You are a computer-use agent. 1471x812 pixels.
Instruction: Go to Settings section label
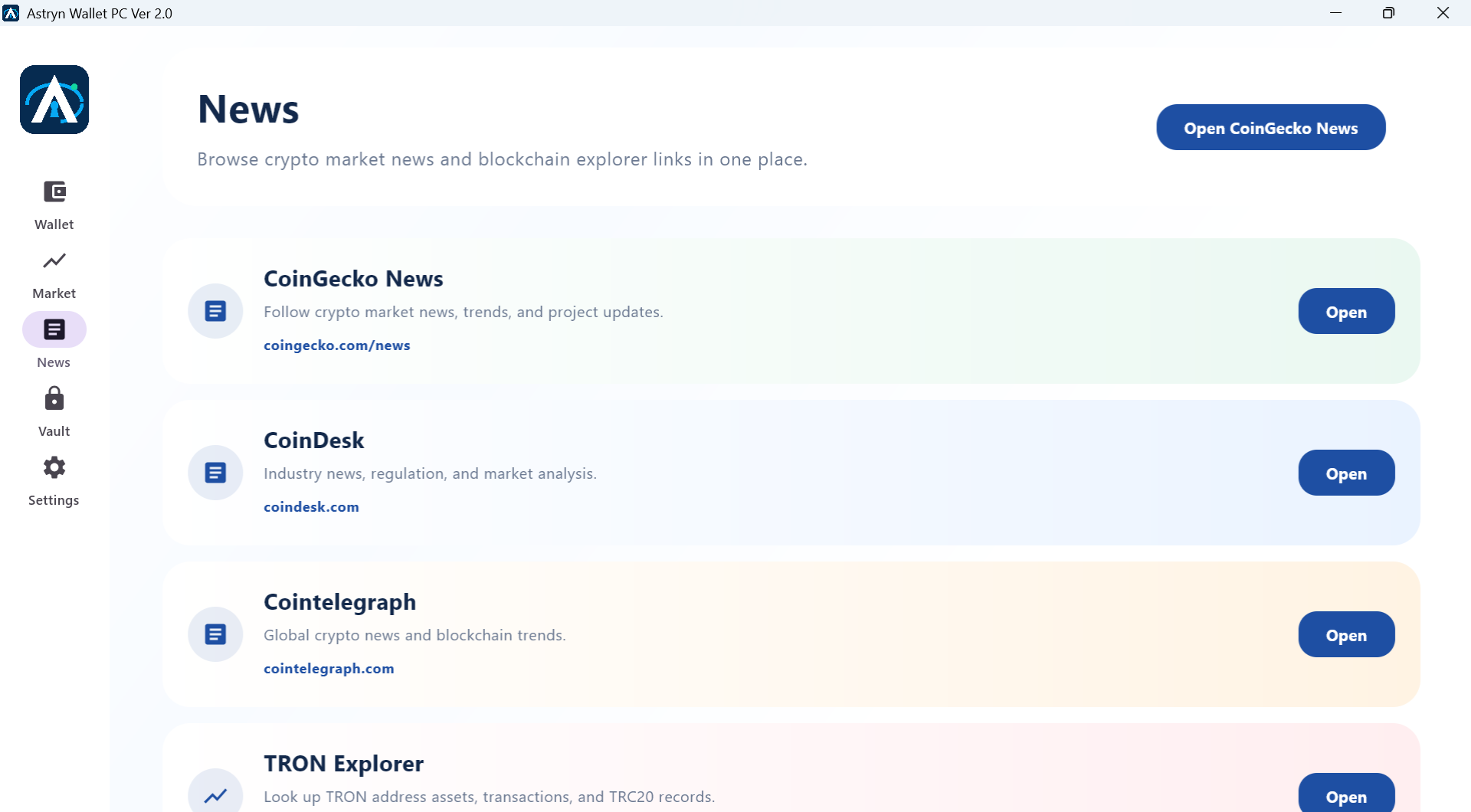54,500
